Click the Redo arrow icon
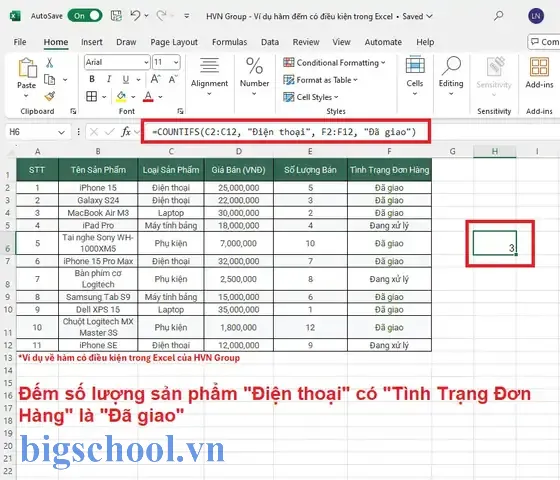Screen dimensions: 560x480 pos(161,16)
